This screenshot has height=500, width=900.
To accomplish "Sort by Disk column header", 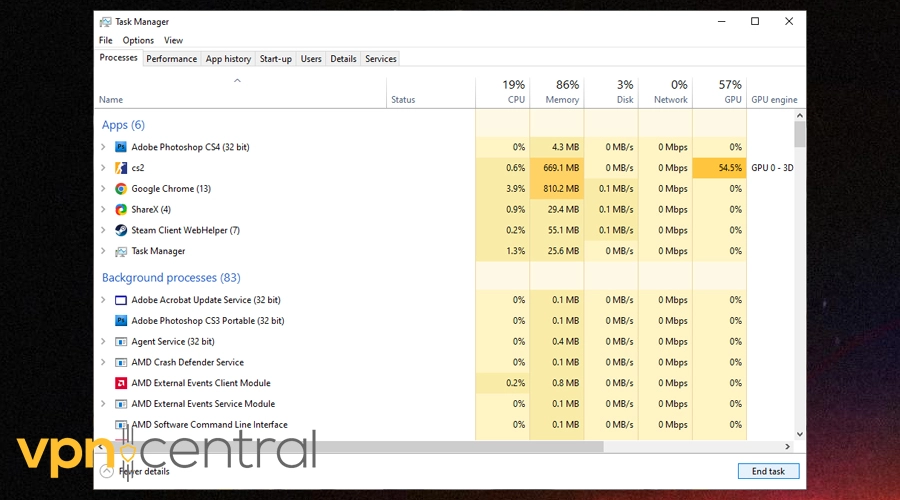I will (611, 92).
